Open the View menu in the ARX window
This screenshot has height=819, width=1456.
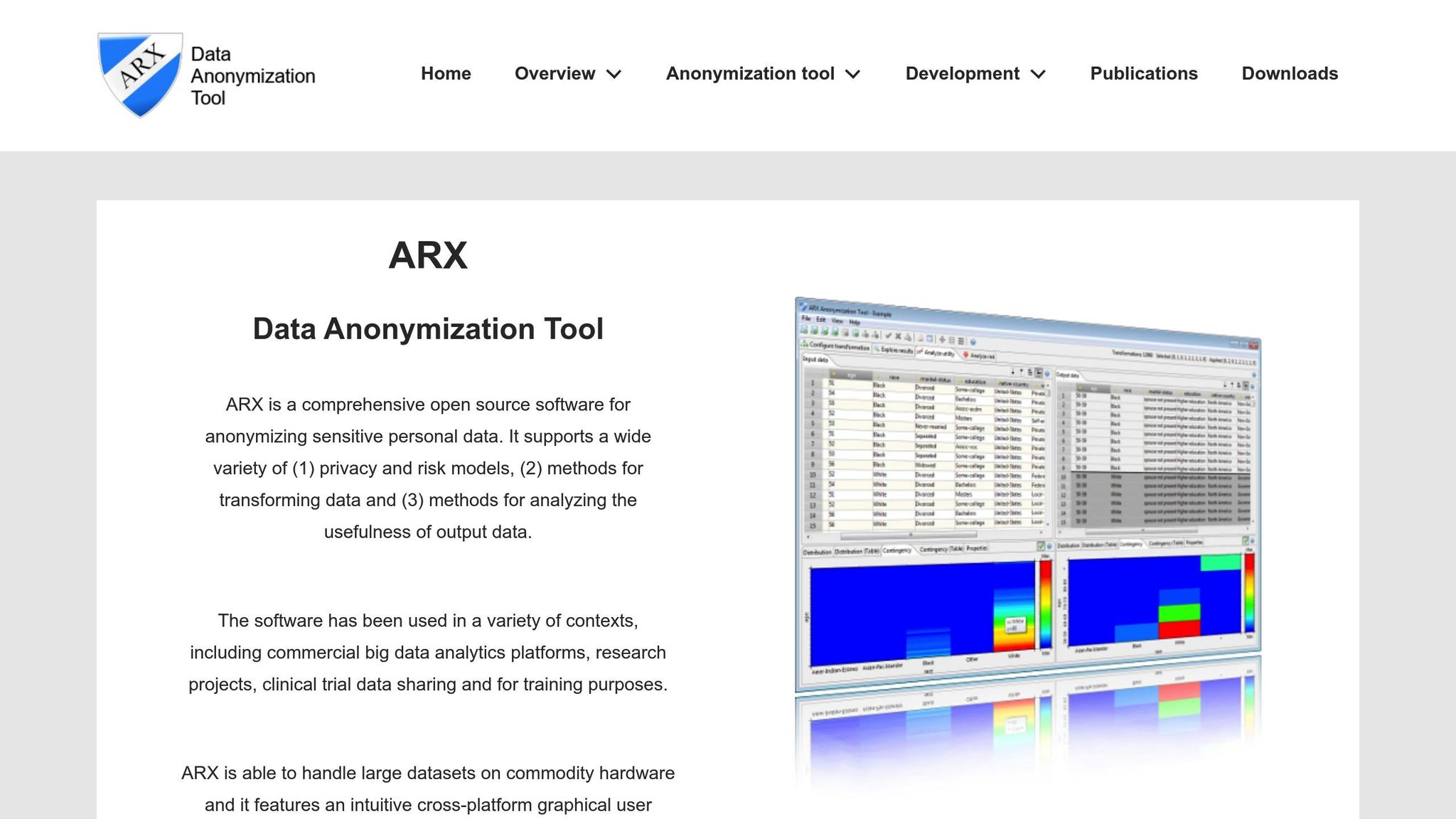[837, 321]
